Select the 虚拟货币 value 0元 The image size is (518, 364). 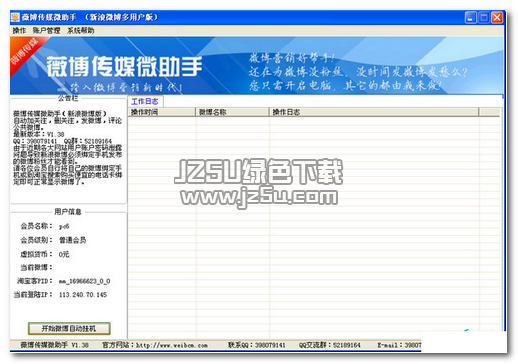coord(64,254)
